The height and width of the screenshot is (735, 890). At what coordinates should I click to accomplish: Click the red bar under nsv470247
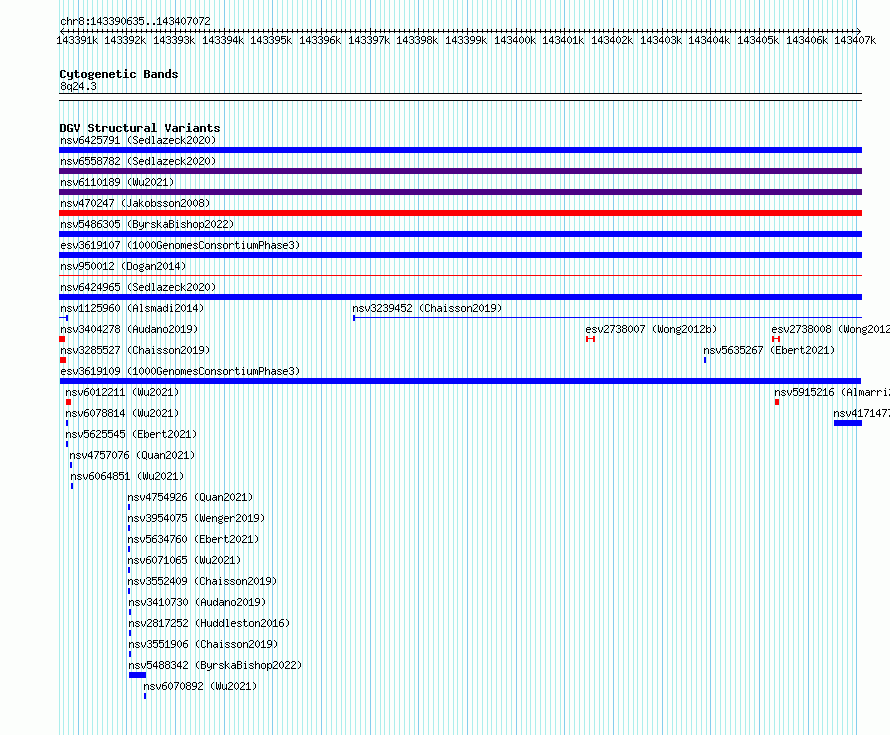[x=460, y=213]
